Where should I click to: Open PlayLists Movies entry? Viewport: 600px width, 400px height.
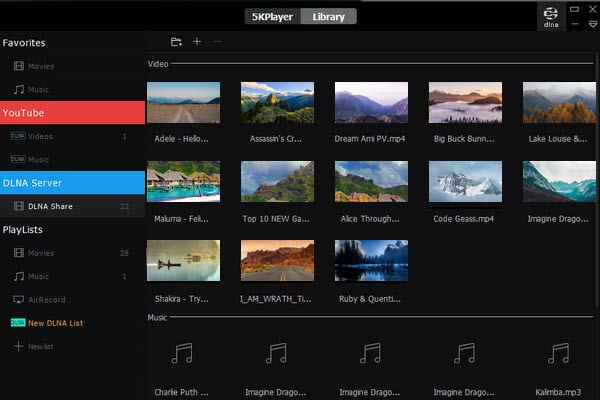(x=40, y=253)
